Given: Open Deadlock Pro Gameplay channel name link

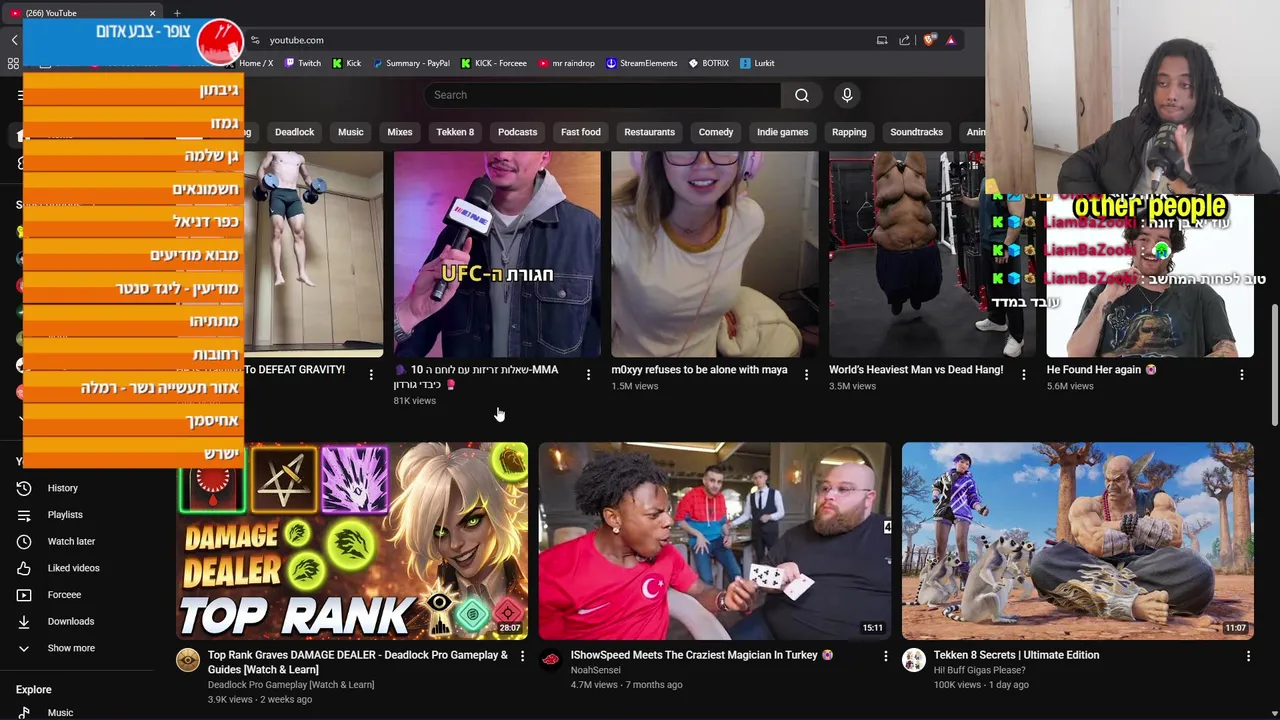Looking at the screenshot, I should (291, 685).
